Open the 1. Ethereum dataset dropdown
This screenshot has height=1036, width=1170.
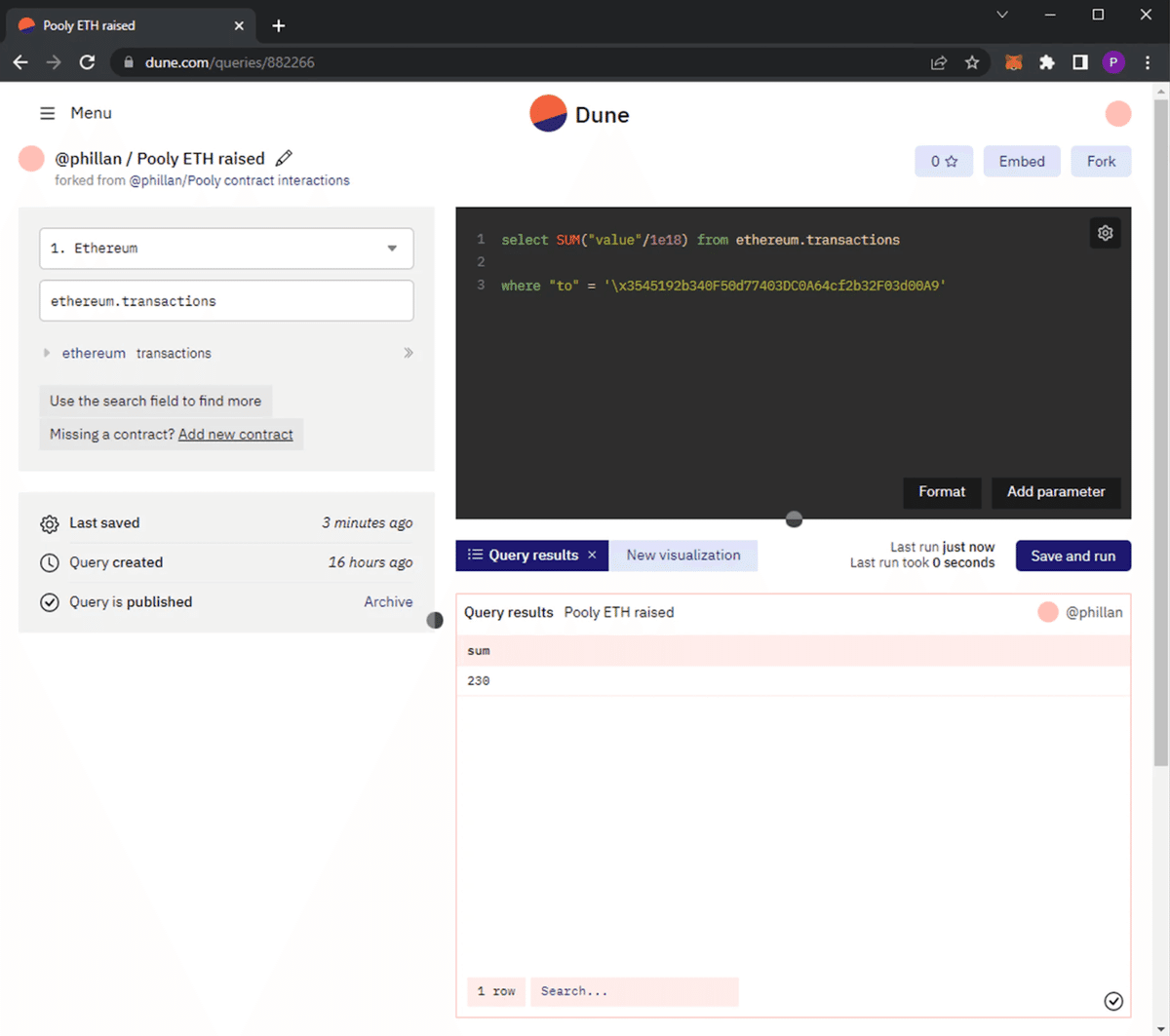[226, 249]
